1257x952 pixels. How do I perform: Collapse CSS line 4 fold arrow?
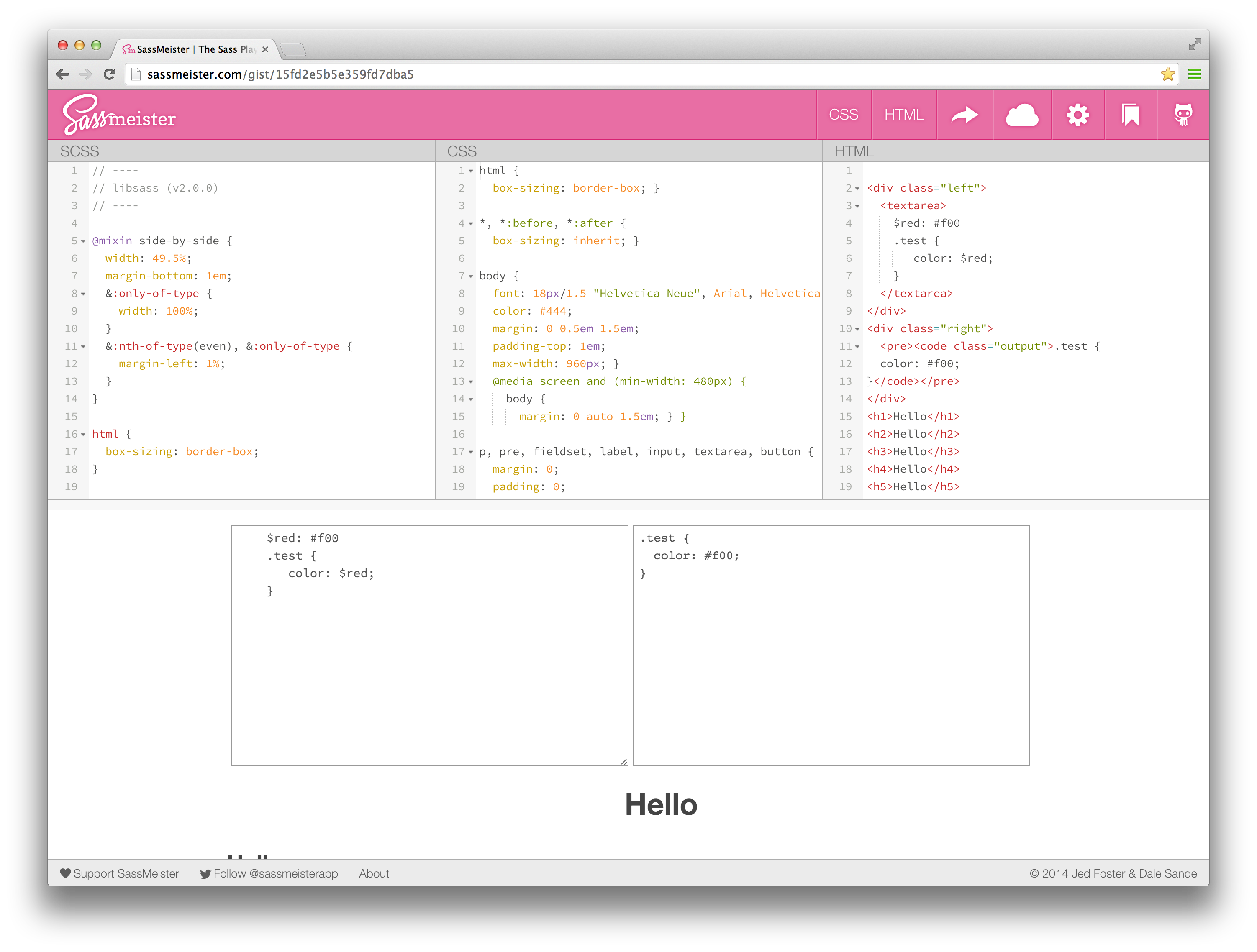[470, 224]
